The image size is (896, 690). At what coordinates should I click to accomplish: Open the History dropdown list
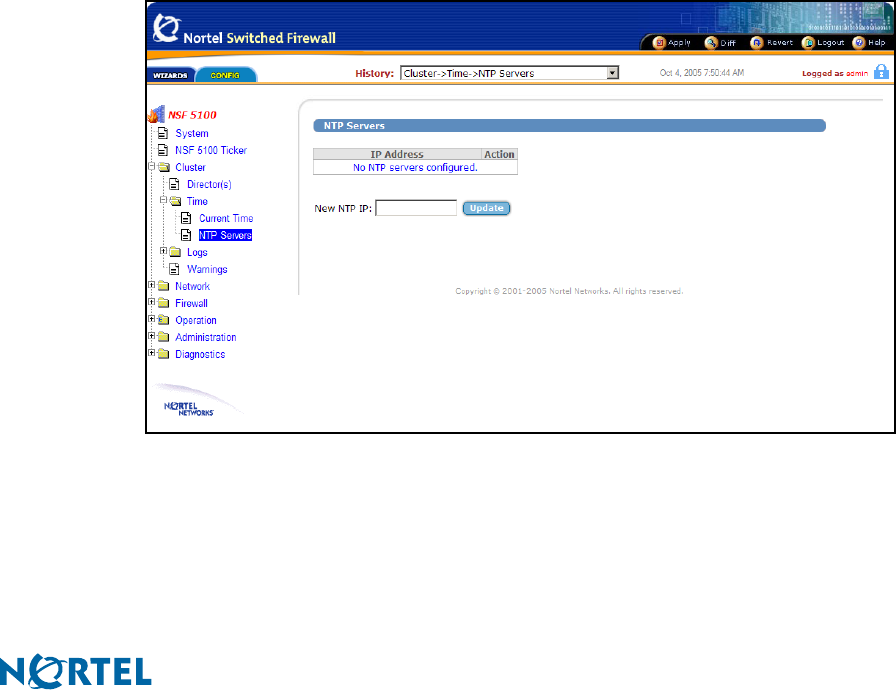click(613, 73)
